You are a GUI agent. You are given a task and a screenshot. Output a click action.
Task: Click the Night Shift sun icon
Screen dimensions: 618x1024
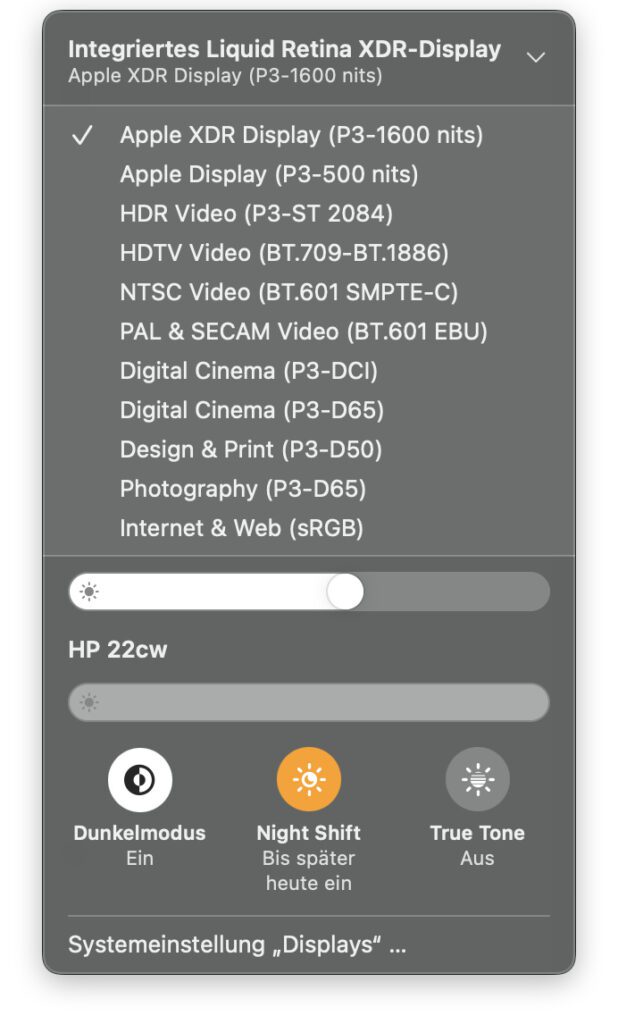coord(309,778)
